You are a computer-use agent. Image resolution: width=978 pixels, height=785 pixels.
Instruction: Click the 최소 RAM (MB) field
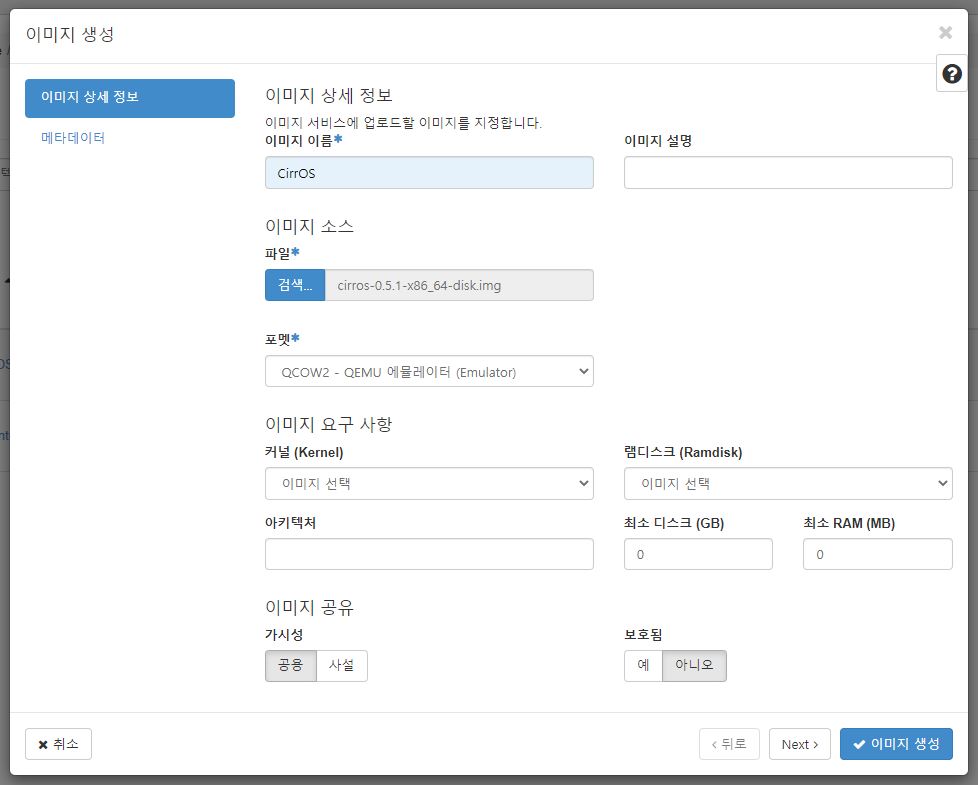pos(878,554)
